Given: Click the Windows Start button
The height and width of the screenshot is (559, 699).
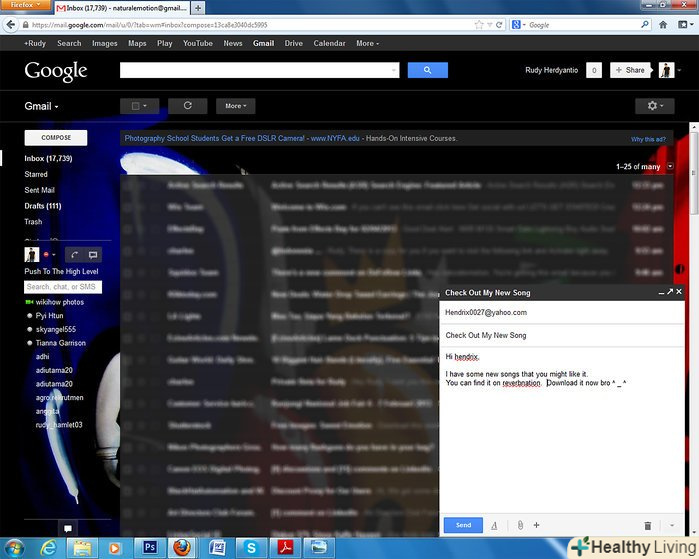Looking at the screenshot, I should (15, 548).
